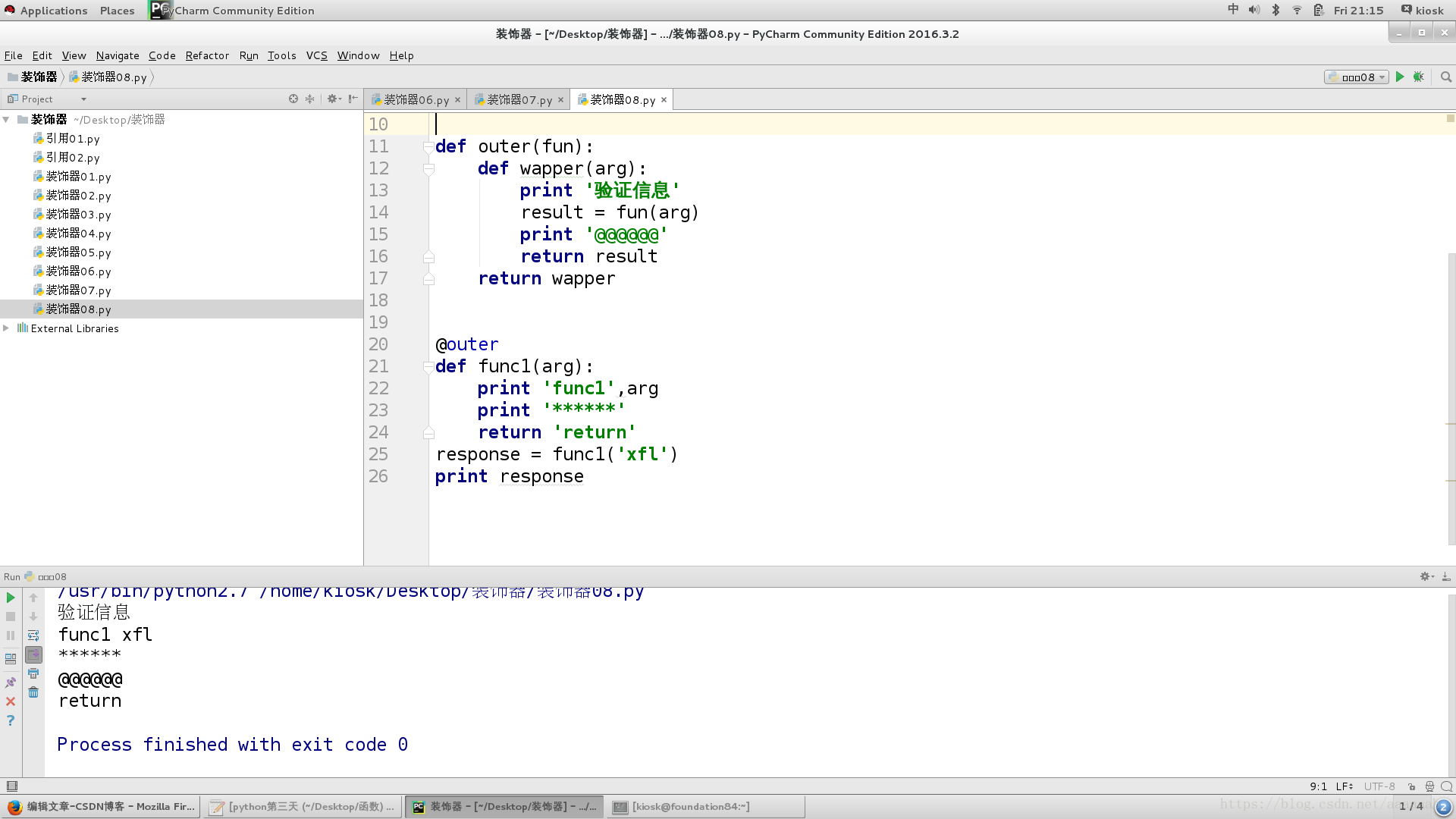The image size is (1456, 819).
Task: Clear console output with trash icon
Action: [33, 692]
